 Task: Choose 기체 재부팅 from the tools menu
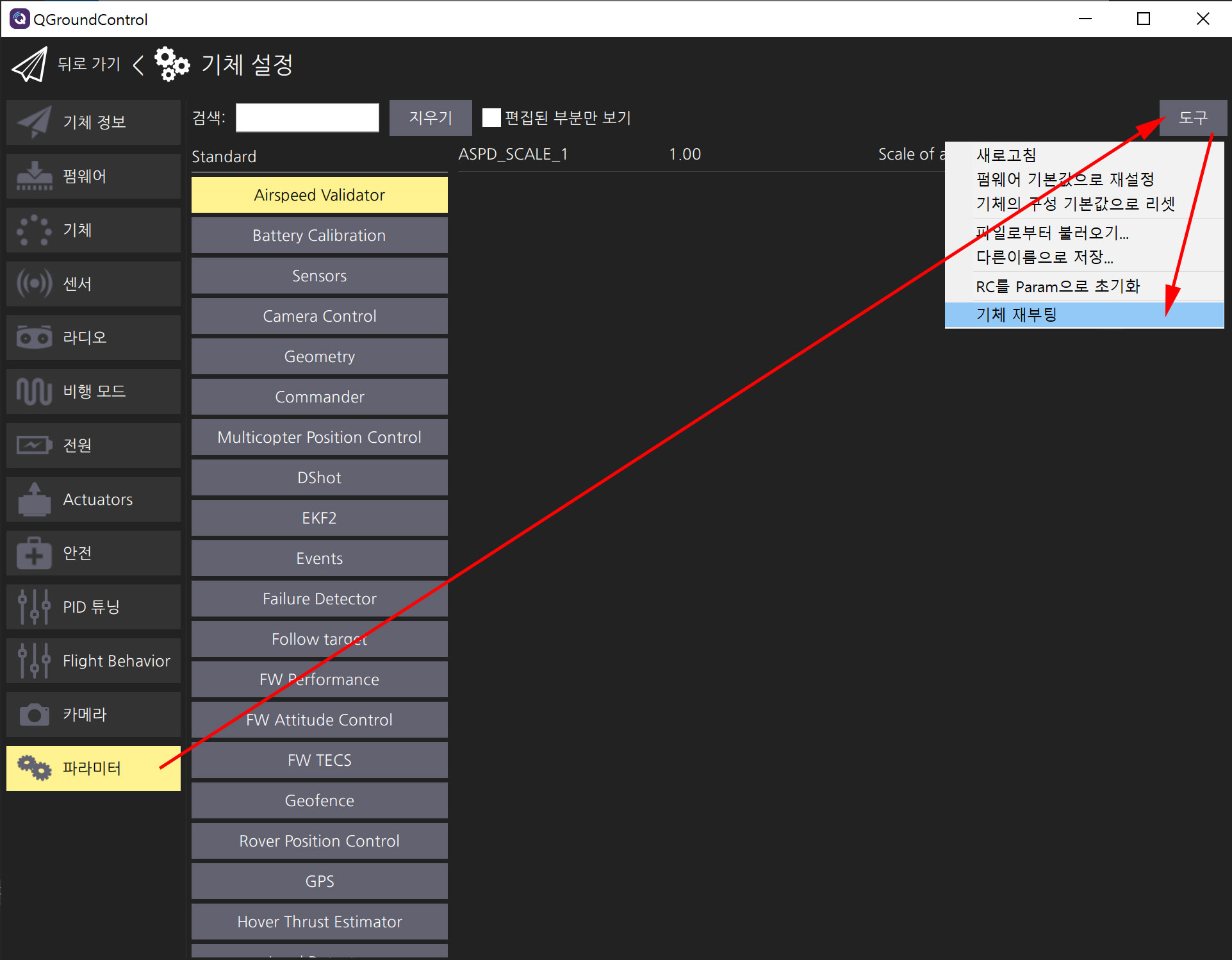(1016, 315)
